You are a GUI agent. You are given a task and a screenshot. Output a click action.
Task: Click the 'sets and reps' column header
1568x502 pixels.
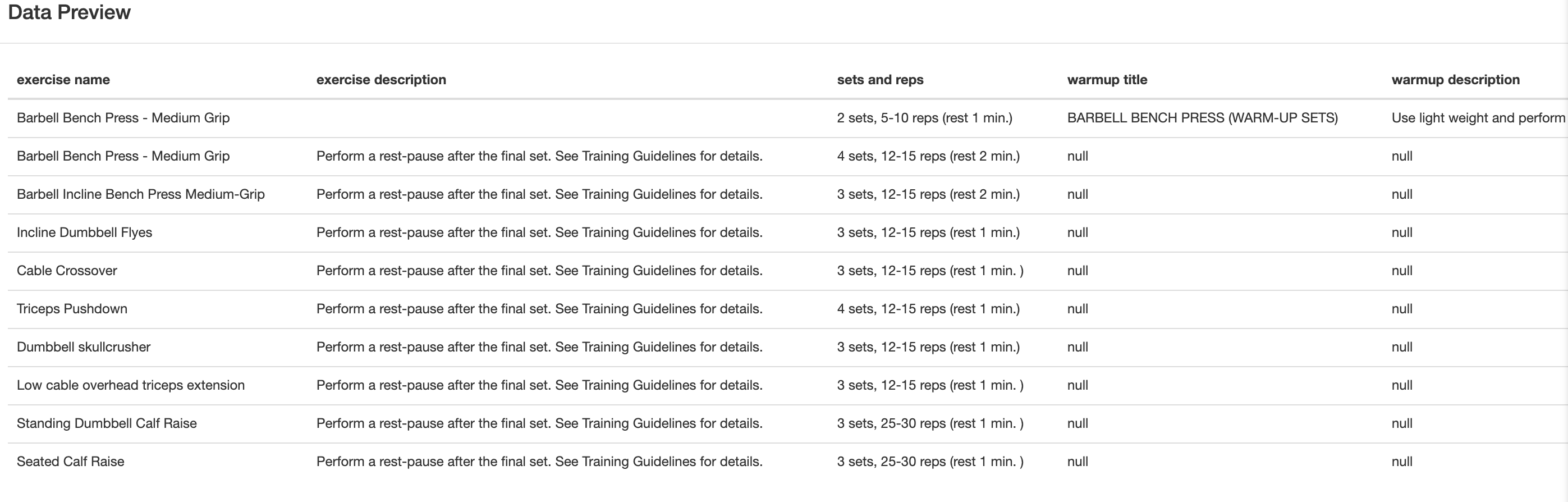tap(879, 80)
